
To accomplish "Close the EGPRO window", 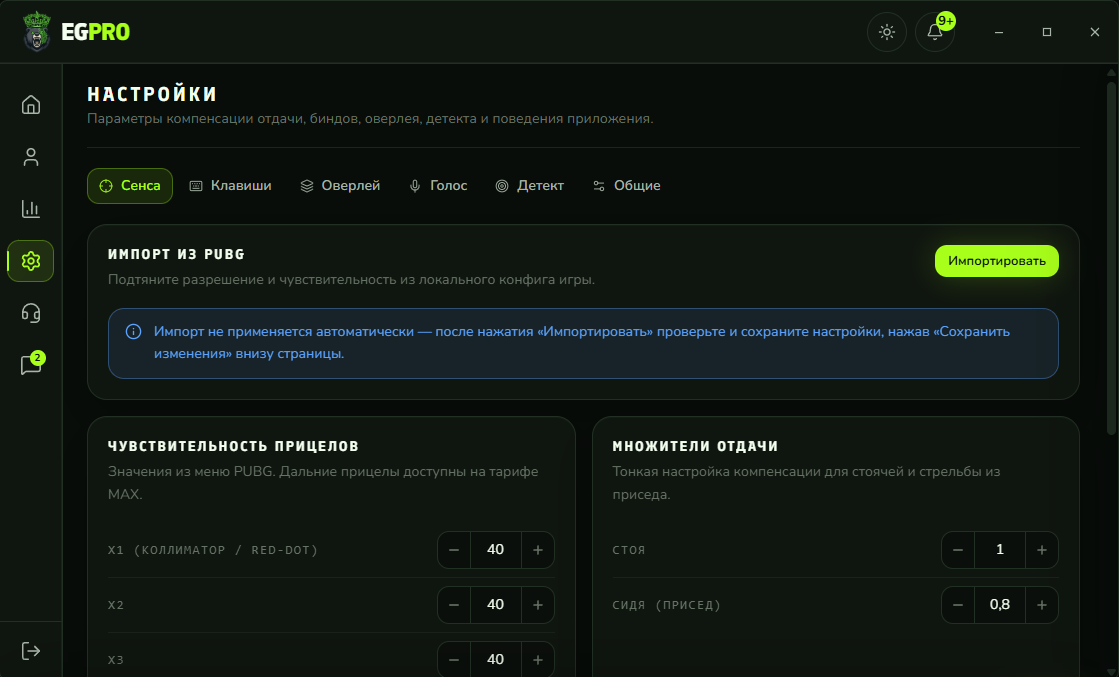I will click(1095, 32).
